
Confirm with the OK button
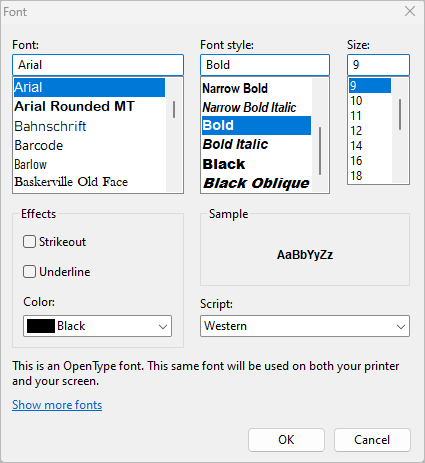(286, 440)
